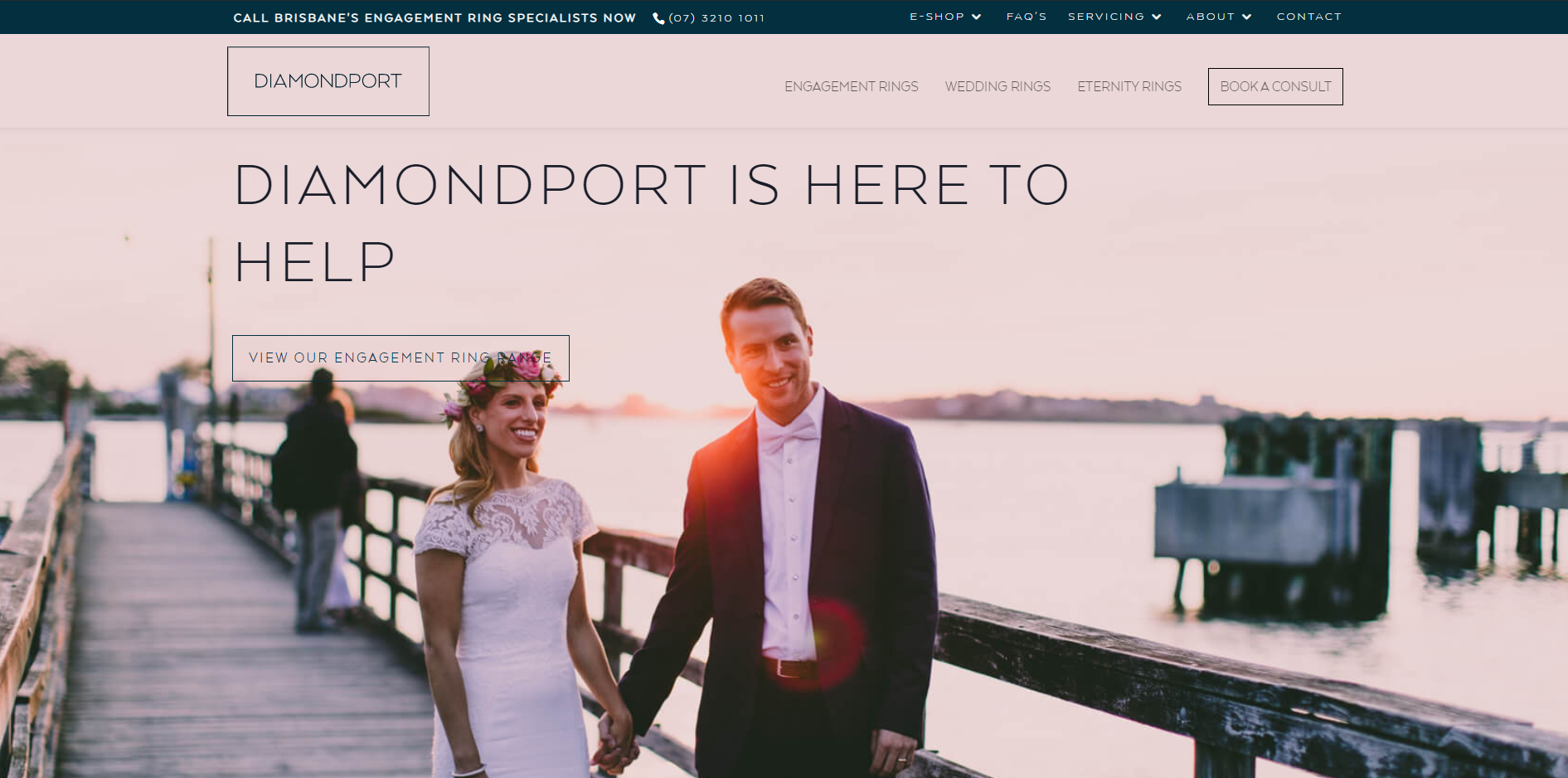Open Eternity Rings navigation link
1568x778 pixels.
pyautogui.click(x=1129, y=86)
